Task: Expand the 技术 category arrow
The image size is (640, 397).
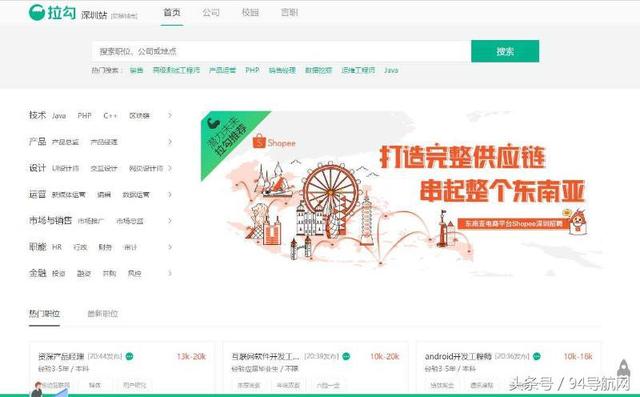Action: point(170,115)
